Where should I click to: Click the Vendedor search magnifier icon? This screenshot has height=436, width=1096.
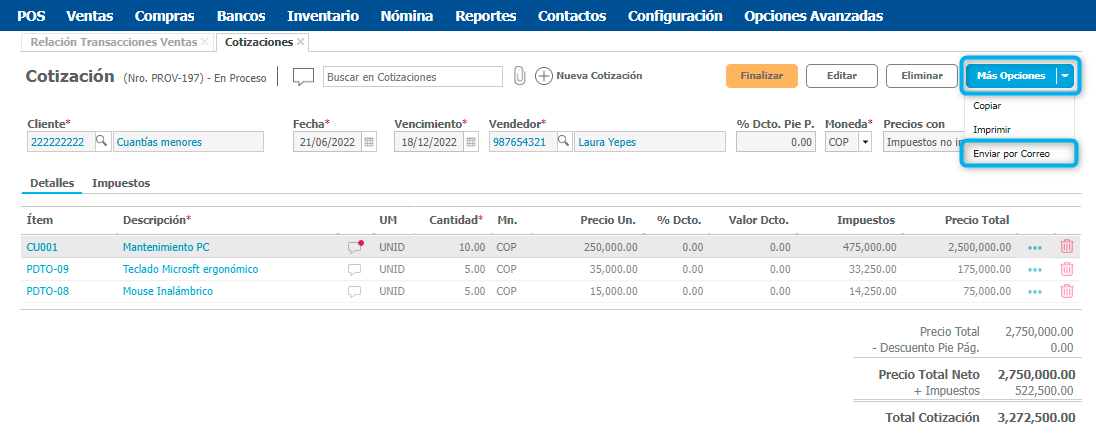click(564, 142)
